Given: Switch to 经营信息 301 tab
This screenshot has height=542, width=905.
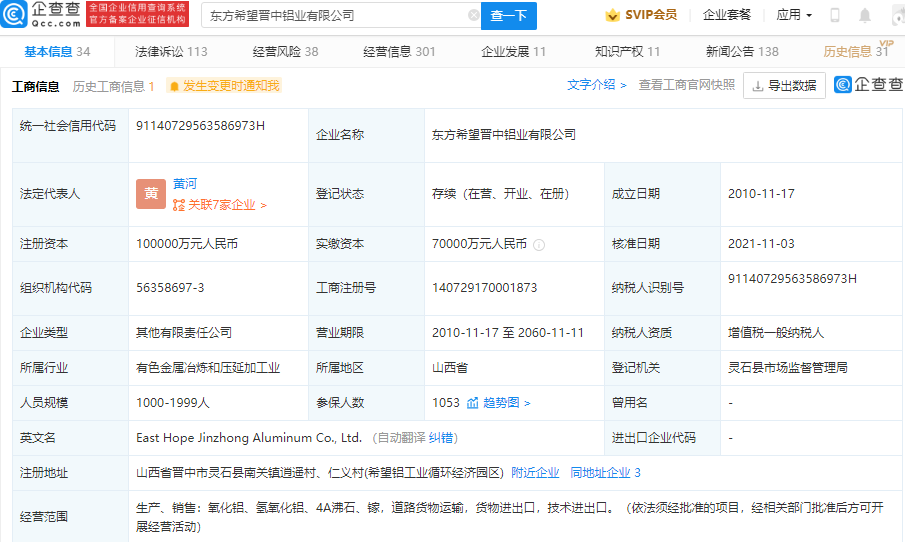Looking at the screenshot, I should click(399, 52).
